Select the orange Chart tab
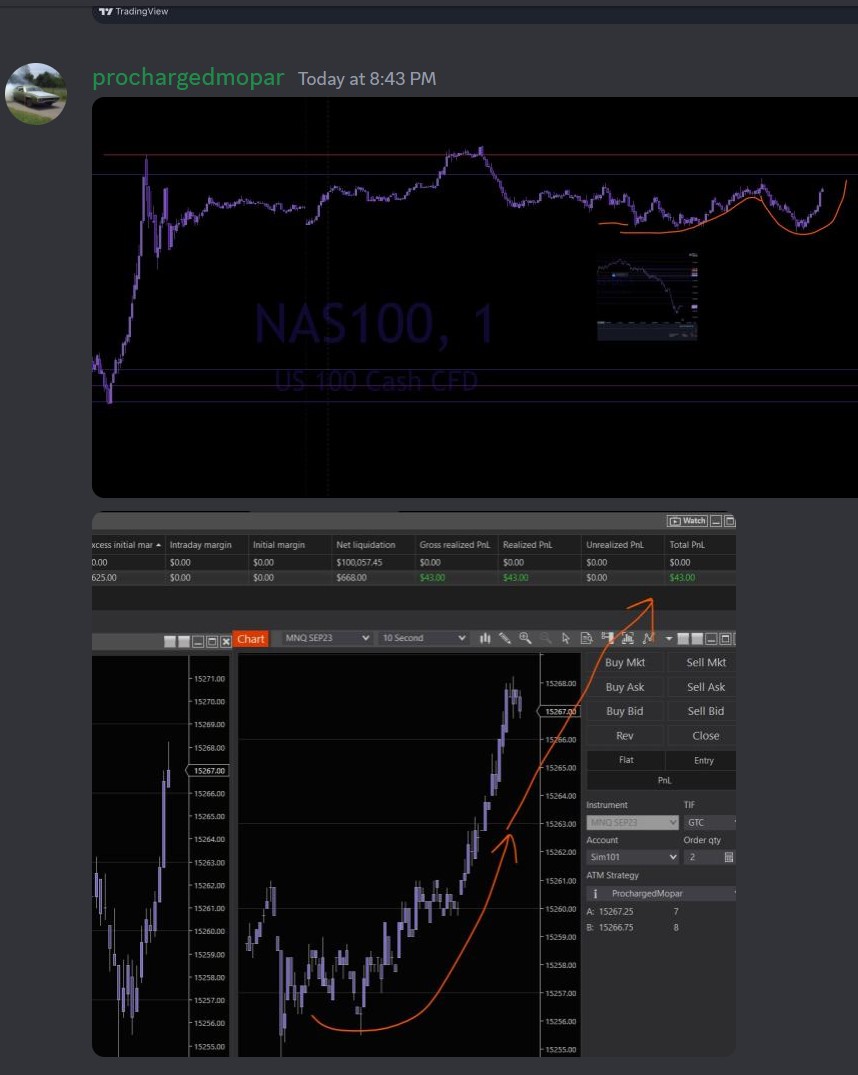This screenshot has height=1075, width=858. coord(250,639)
